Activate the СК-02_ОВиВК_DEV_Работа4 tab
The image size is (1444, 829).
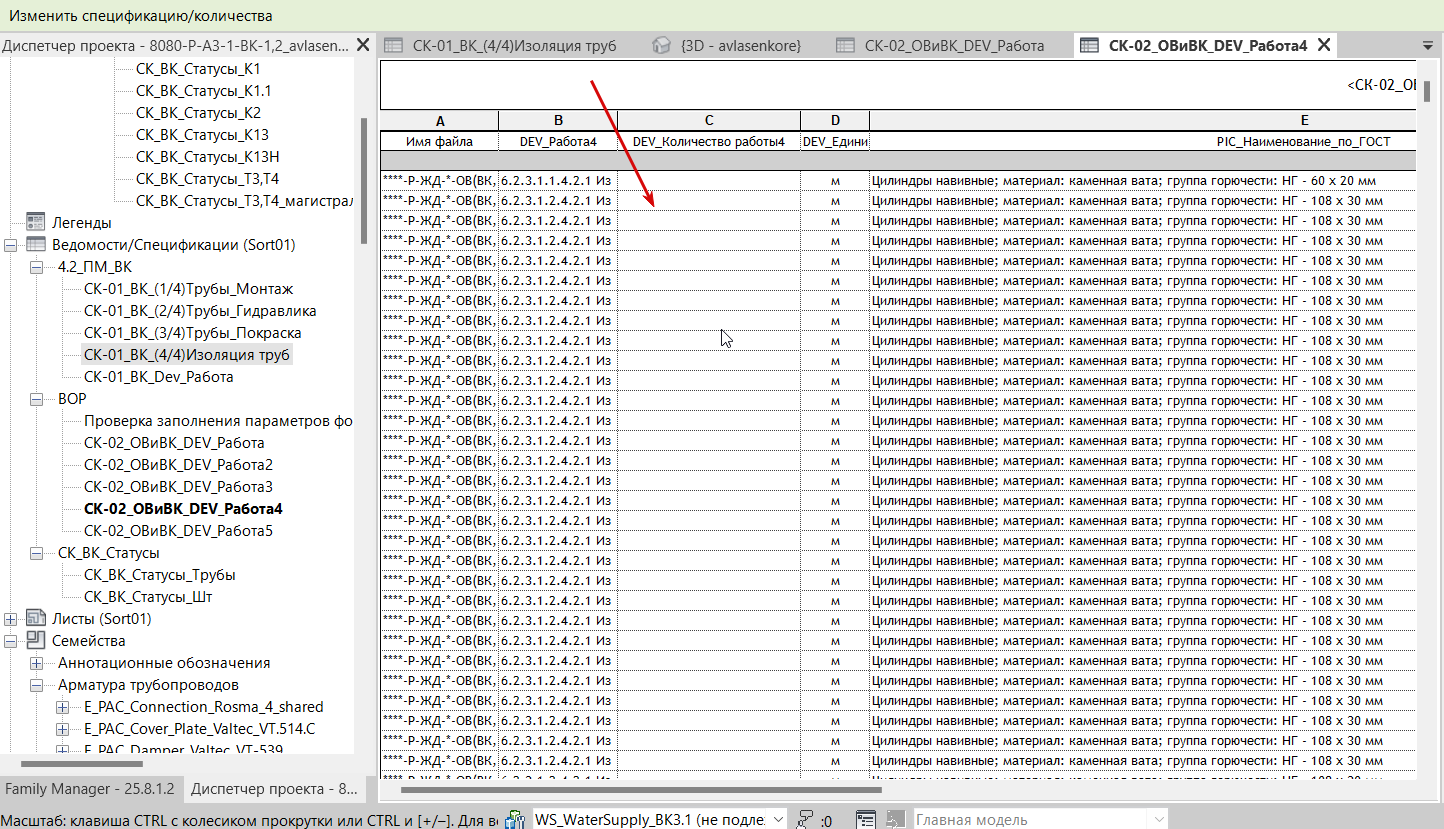point(1207,45)
